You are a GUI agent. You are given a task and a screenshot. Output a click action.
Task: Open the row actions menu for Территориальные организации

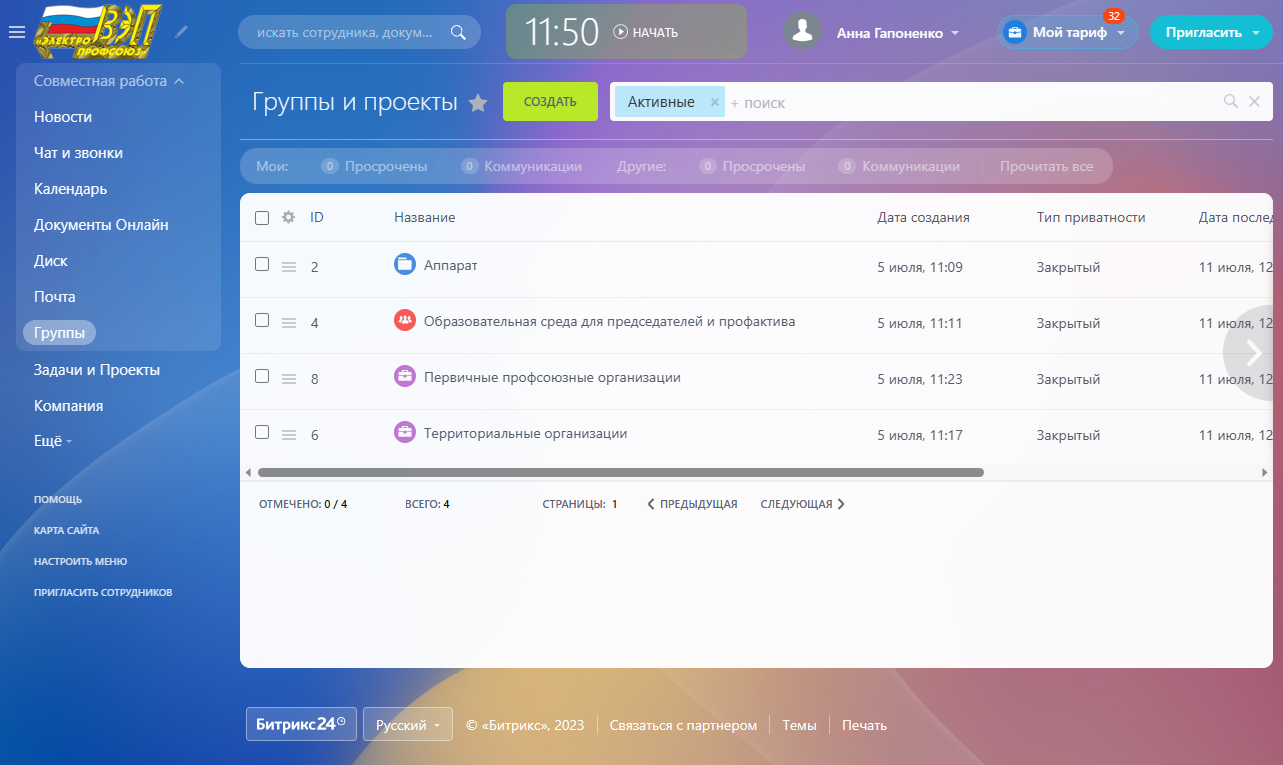pos(289,435)
